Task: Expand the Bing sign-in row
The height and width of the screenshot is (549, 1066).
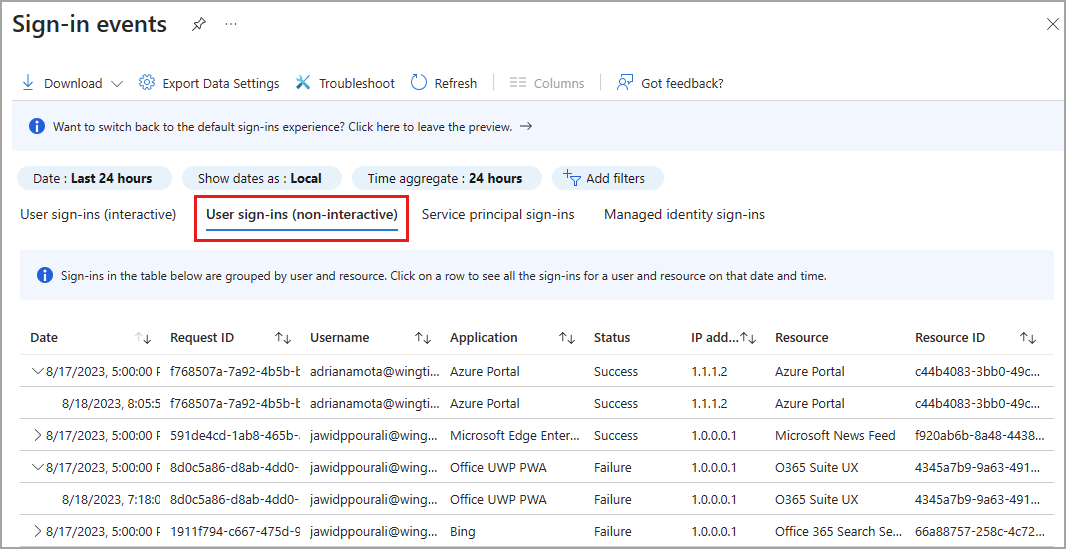Action: point(38,531)
